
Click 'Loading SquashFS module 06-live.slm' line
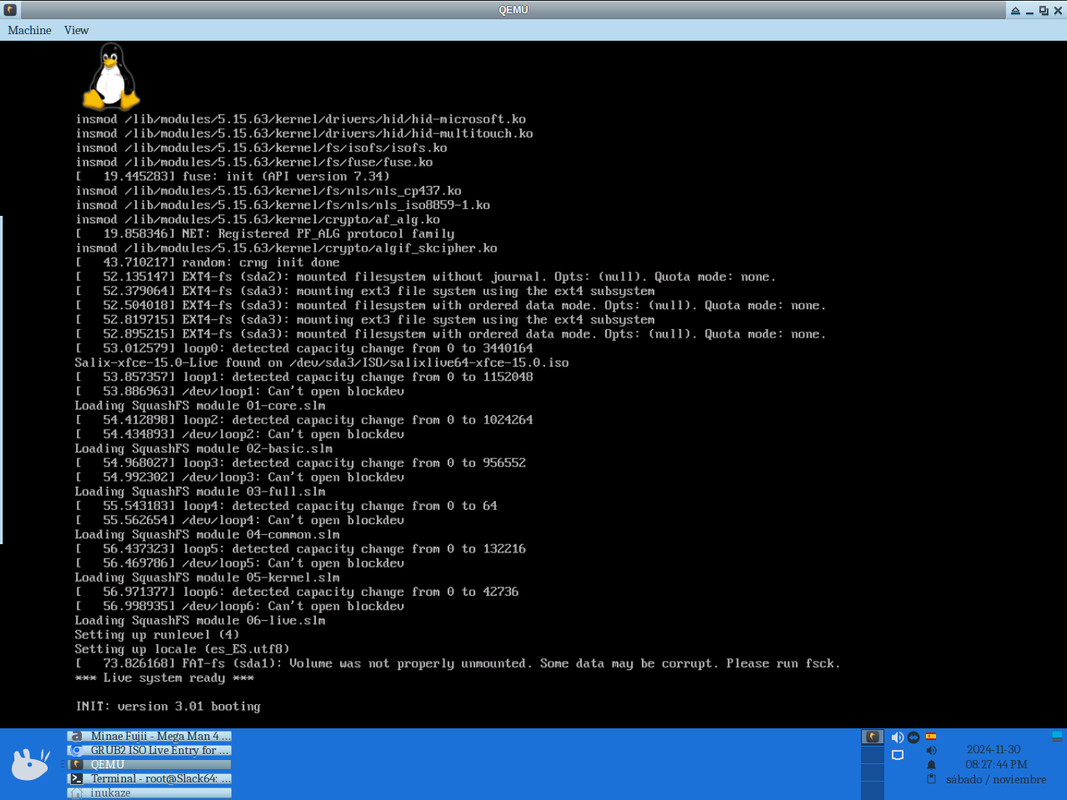click(200, 620)
